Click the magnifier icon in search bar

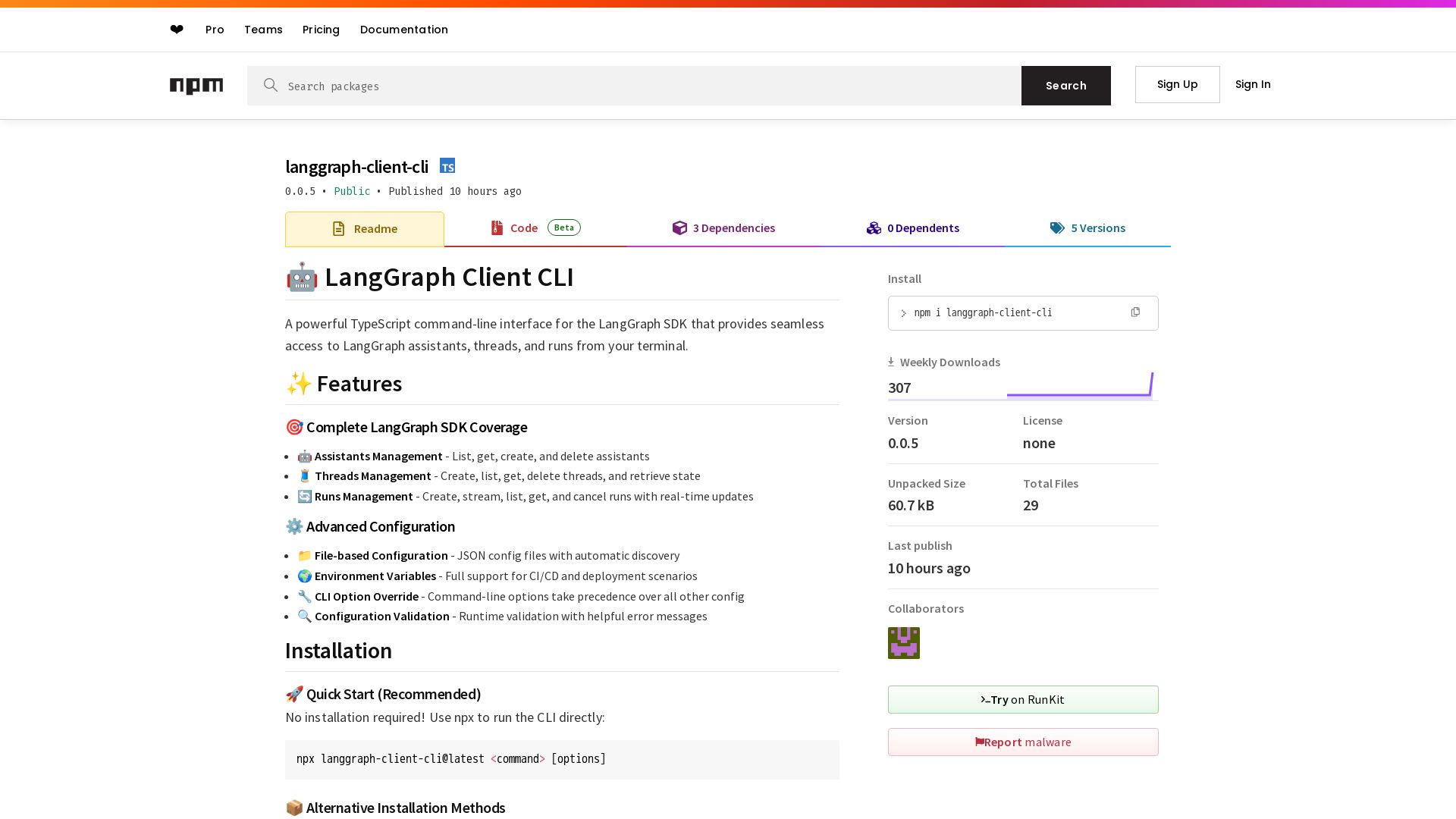(271, 85)
